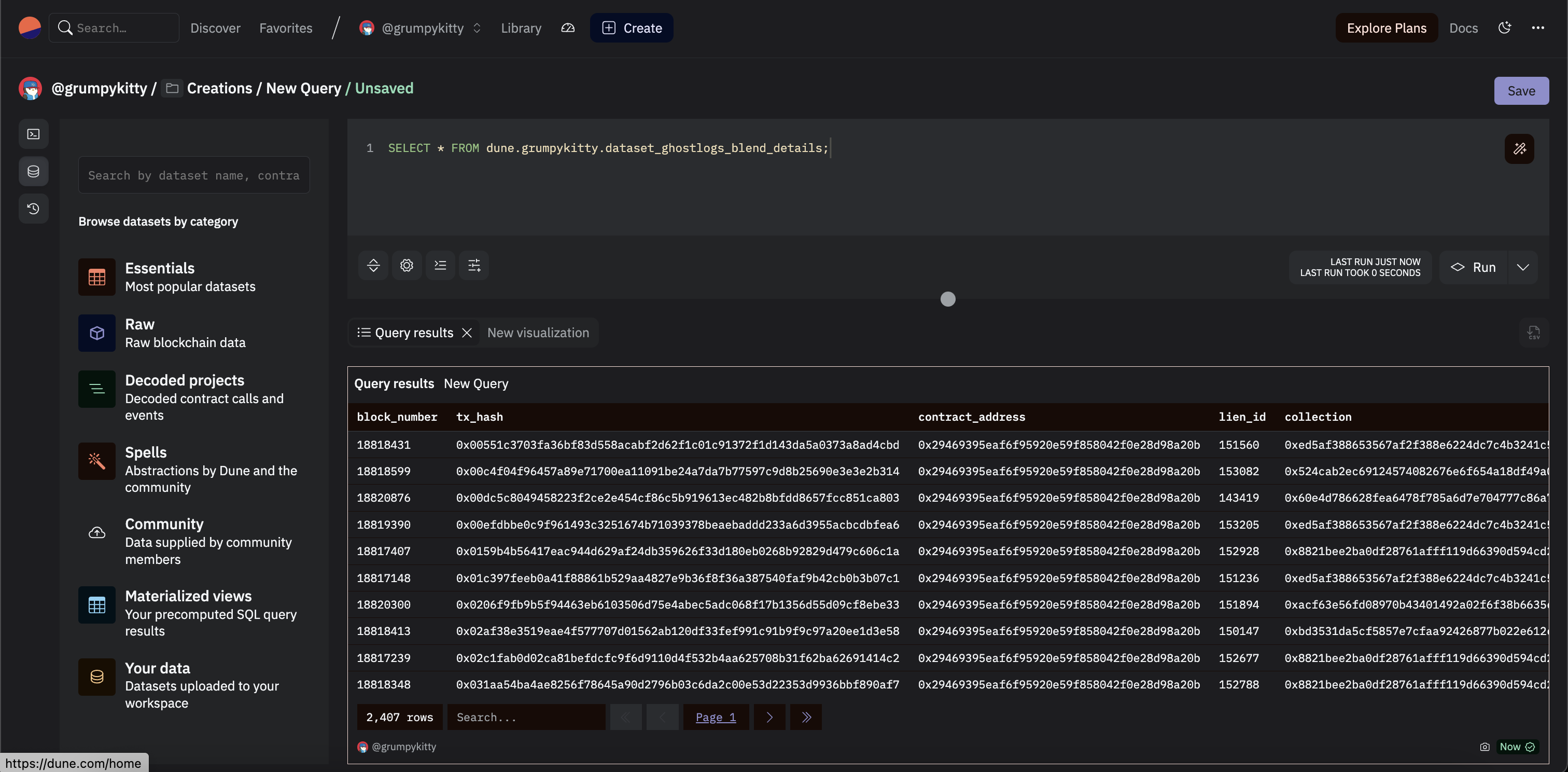Viewport: 1568px width, 772px height.
Task: Click the format query indent icon
Action: pyautogui.click(x=440, y=266)
